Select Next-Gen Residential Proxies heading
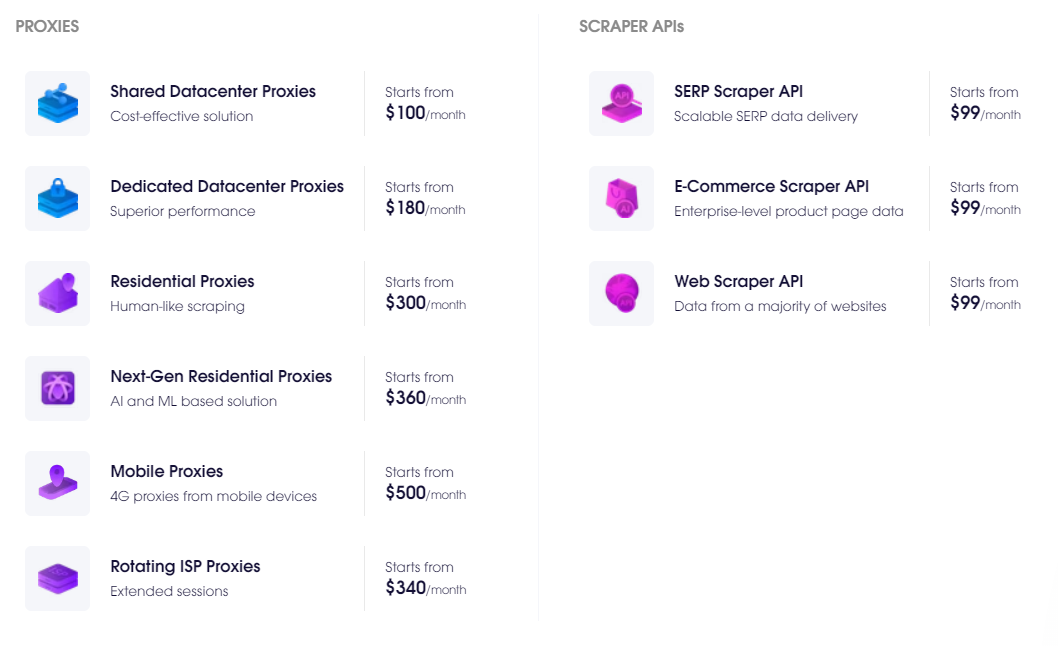The image size is (1058, 646). pyautogui.click(x=221, y=376)
